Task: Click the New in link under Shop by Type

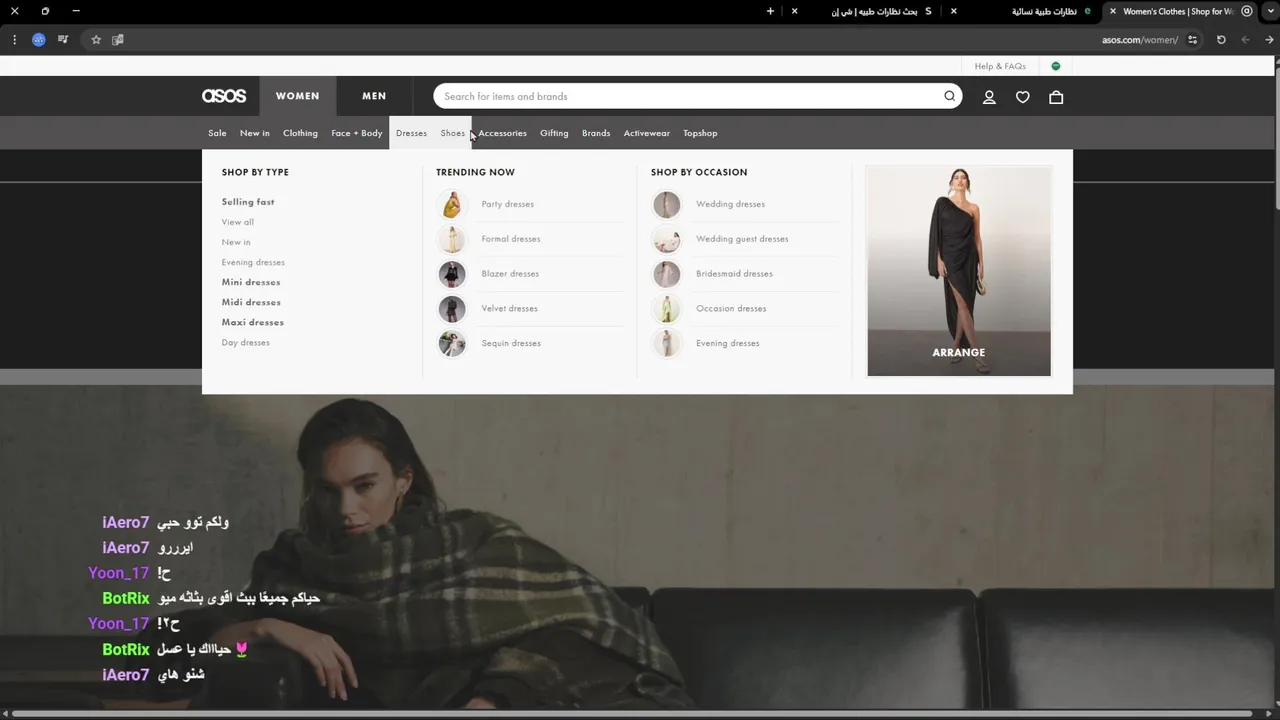Action: 236,242
